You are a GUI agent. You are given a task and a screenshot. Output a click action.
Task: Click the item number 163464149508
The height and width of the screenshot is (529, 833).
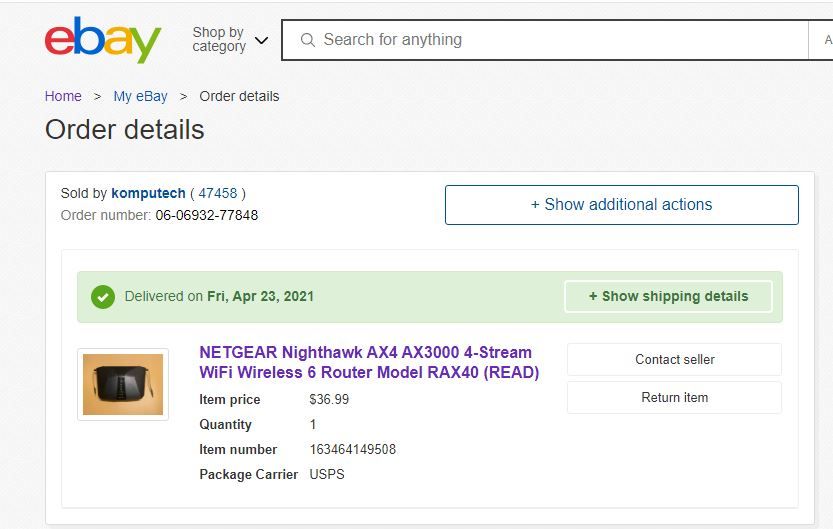coord(352,450)
